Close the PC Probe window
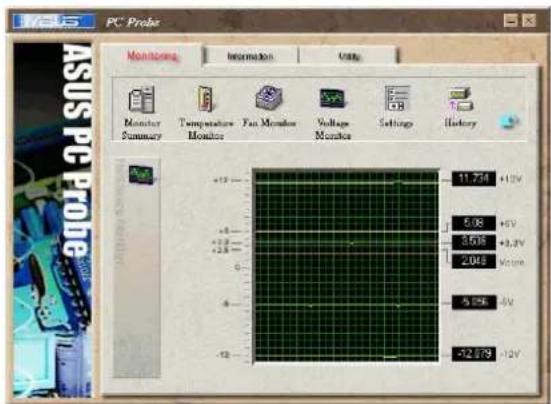This screenshot has height=404, width=551. tap(529, 21)
